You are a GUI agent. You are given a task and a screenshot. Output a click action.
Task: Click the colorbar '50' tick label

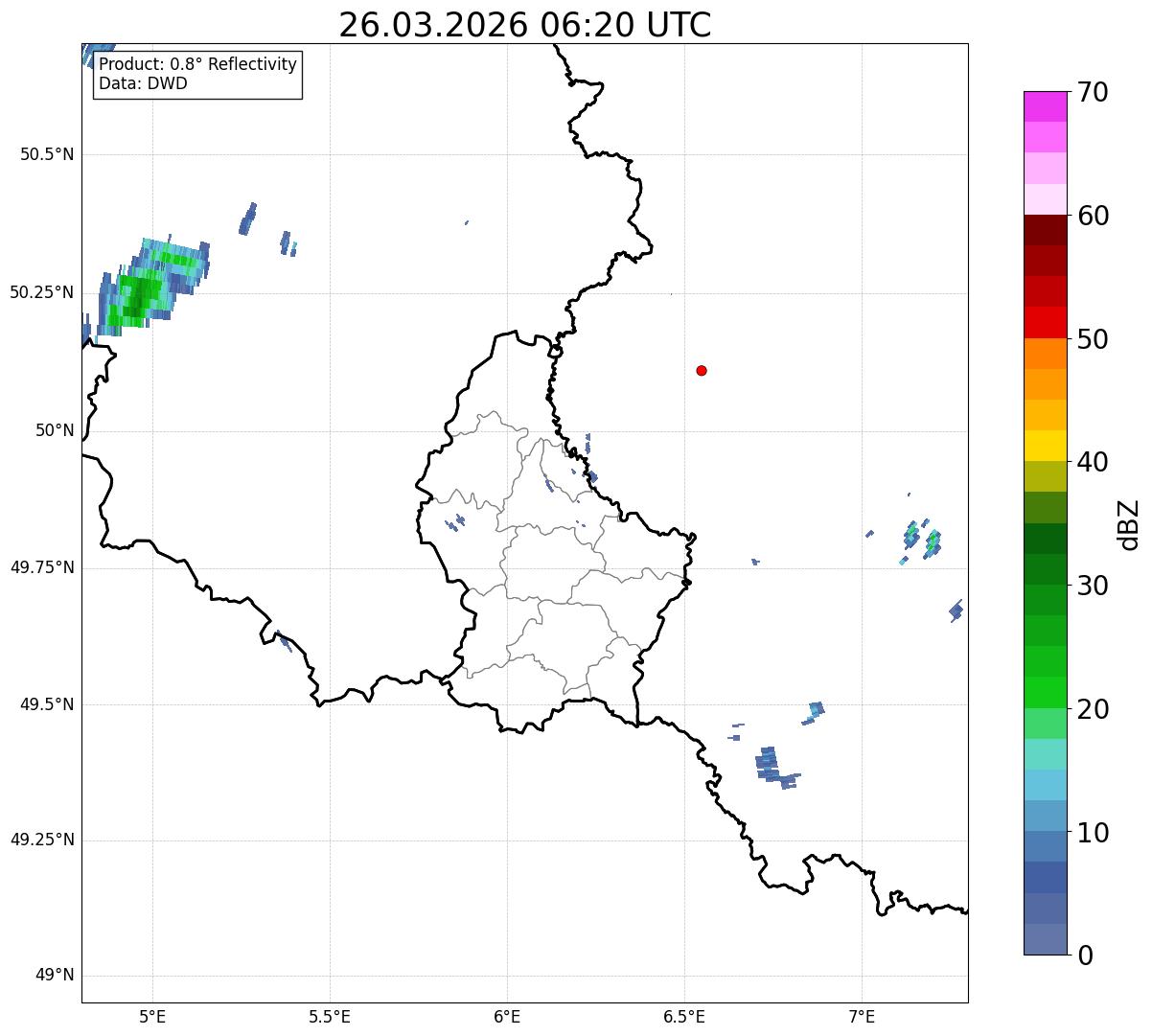point(1093,339)
